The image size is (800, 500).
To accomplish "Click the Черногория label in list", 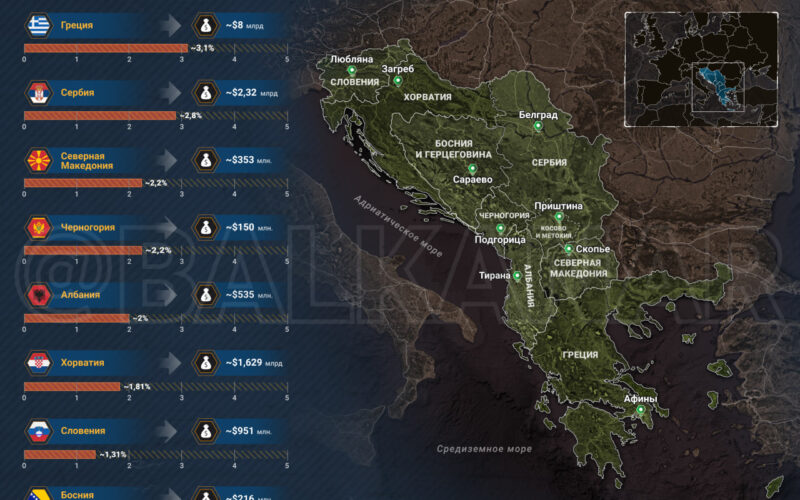I will [x=88, y=228].
